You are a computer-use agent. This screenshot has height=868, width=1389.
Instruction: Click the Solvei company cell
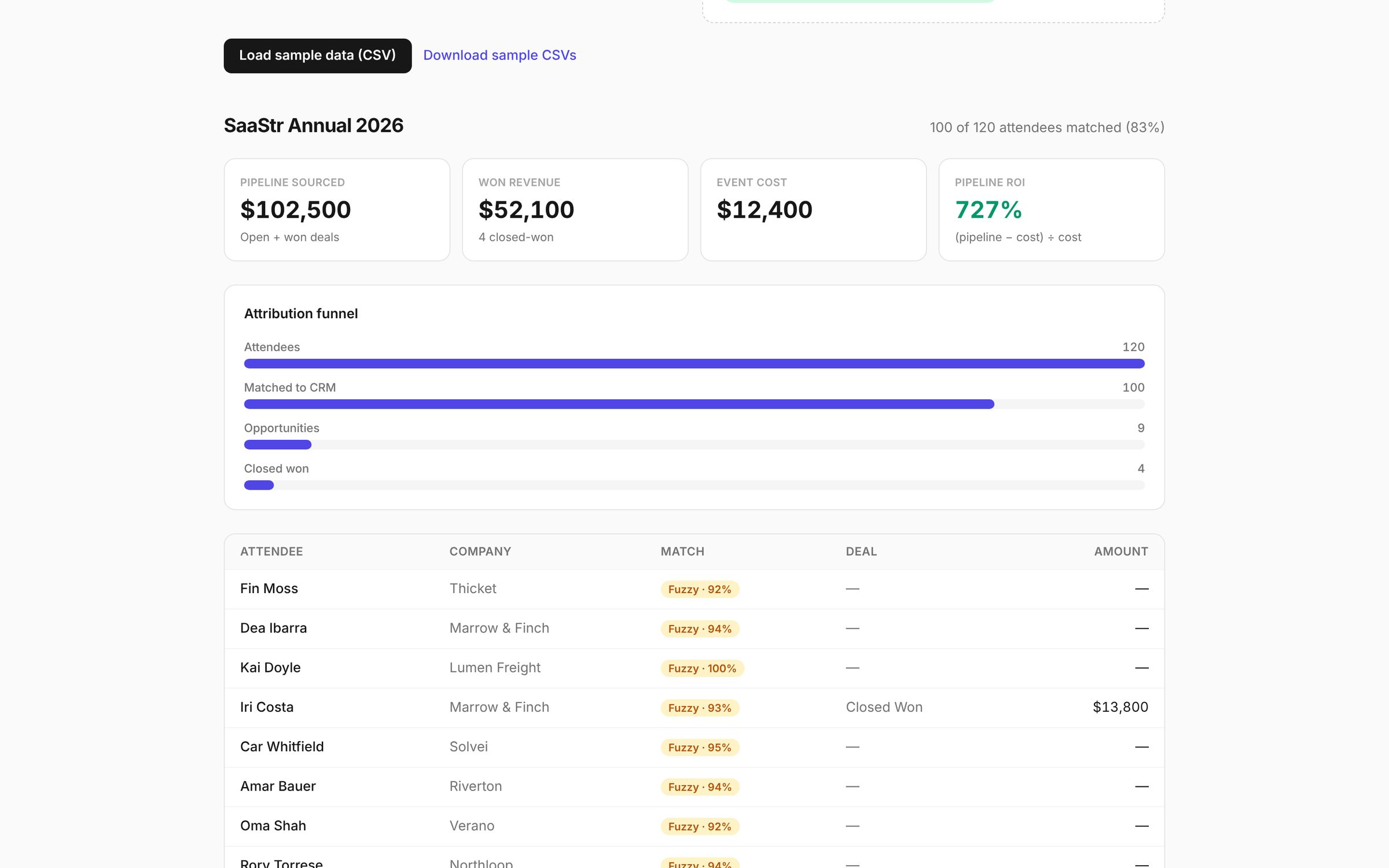point(469,746)
